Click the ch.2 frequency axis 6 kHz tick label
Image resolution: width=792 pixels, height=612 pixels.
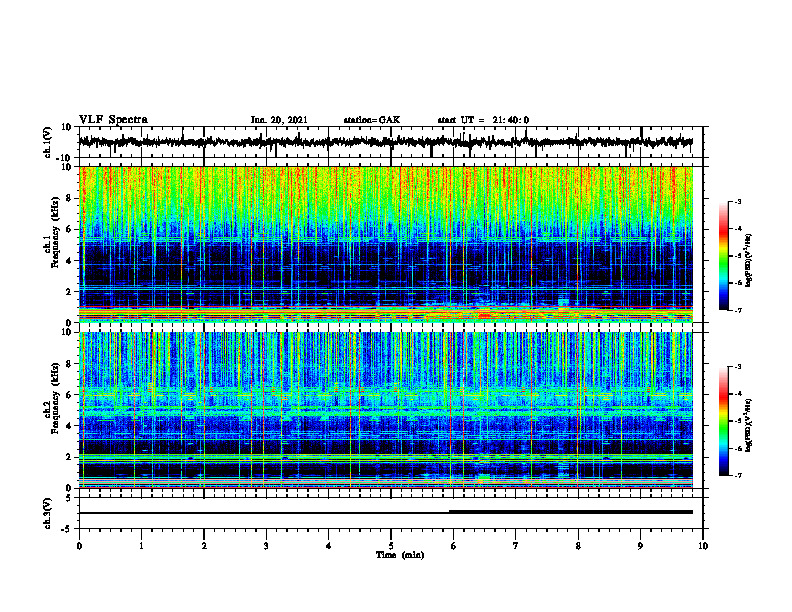pos(69,395)
